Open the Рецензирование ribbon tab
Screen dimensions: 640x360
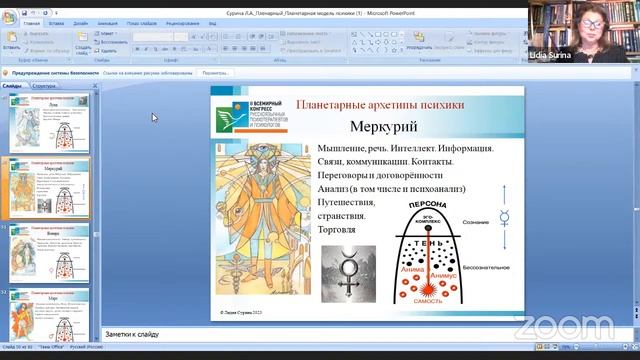point(182,24)
